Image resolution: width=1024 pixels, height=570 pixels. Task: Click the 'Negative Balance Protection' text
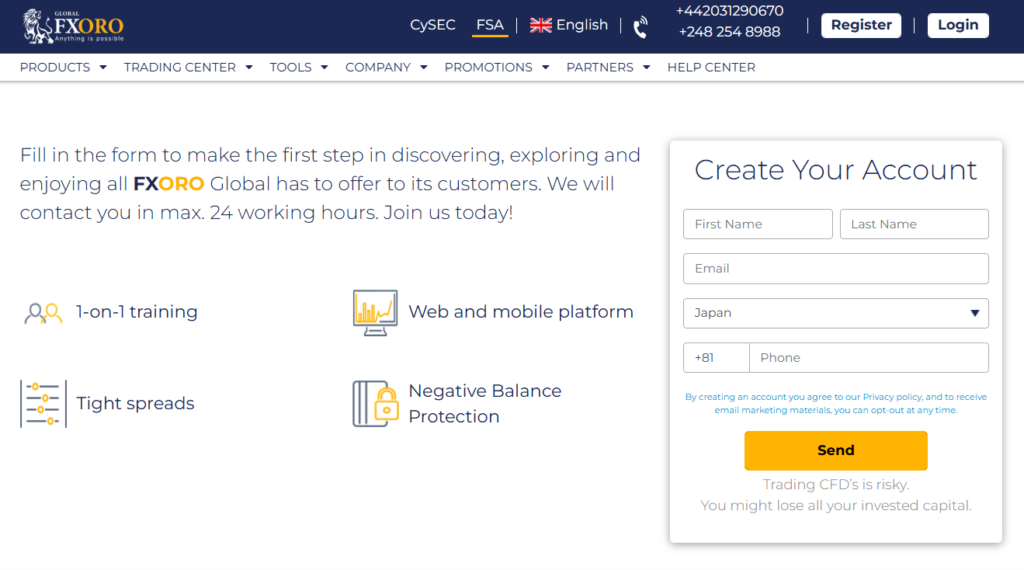pyautogui.click(x=485, y=404)
